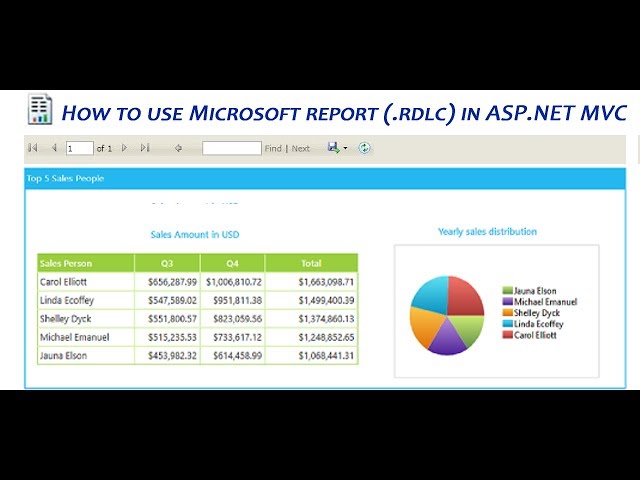Click the report document icon beside the title
The width and height of the screenshot is (640, 480).
pos(40,109)
